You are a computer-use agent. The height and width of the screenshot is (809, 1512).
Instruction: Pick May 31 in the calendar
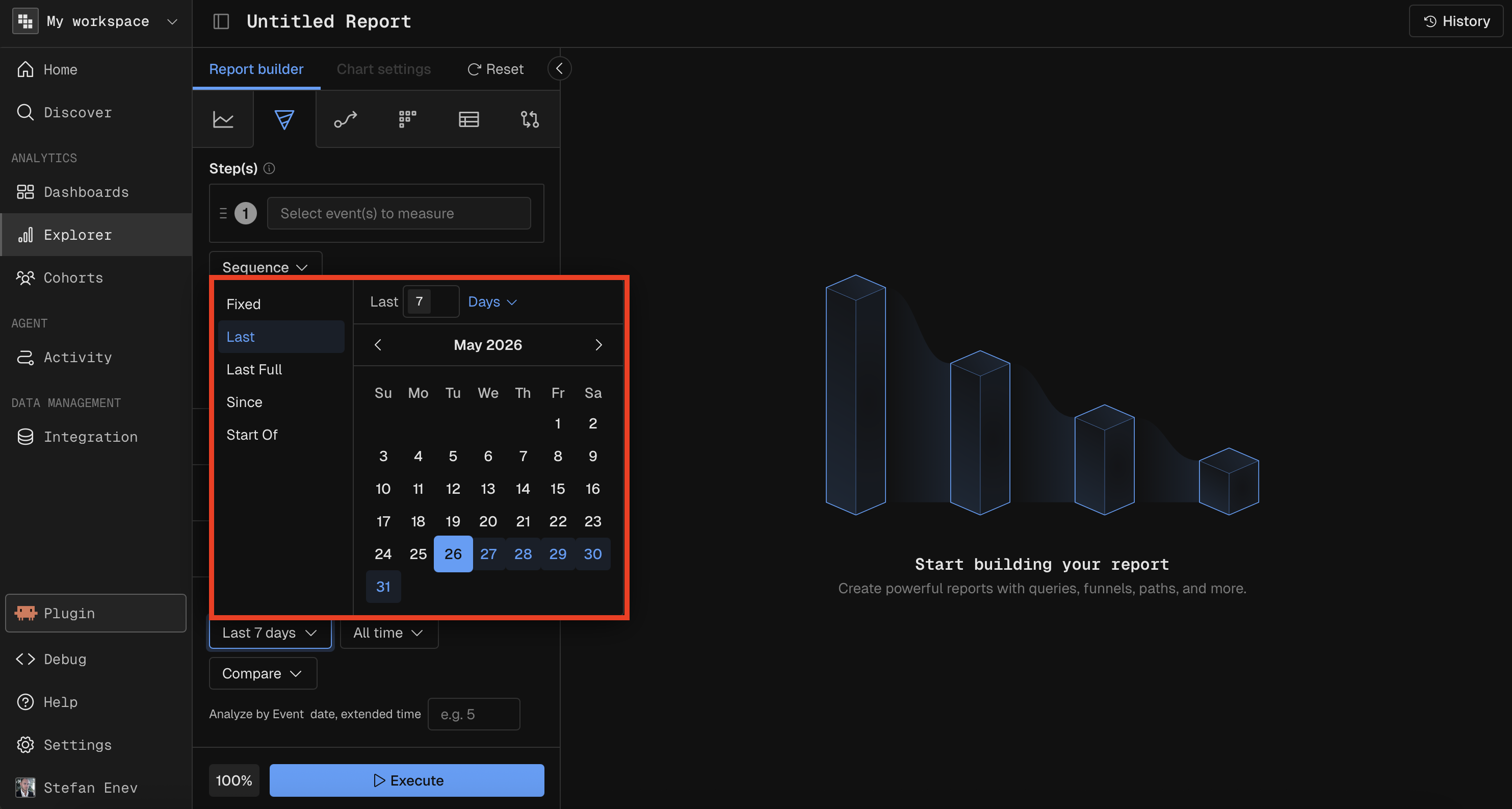click(383, 587)
